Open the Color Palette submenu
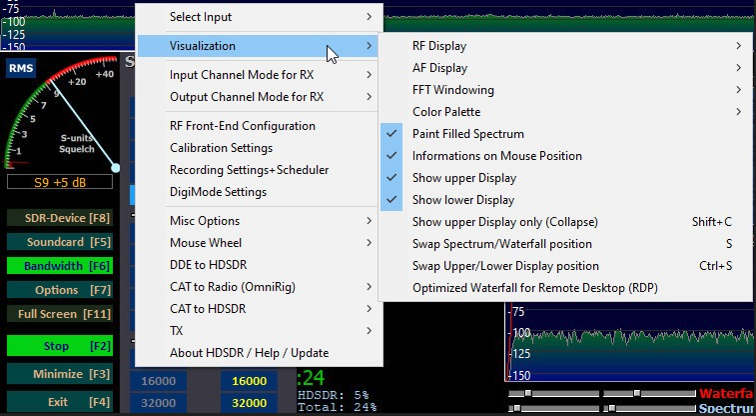The width and height of the screenshot is (756, 416). (567, 112)
